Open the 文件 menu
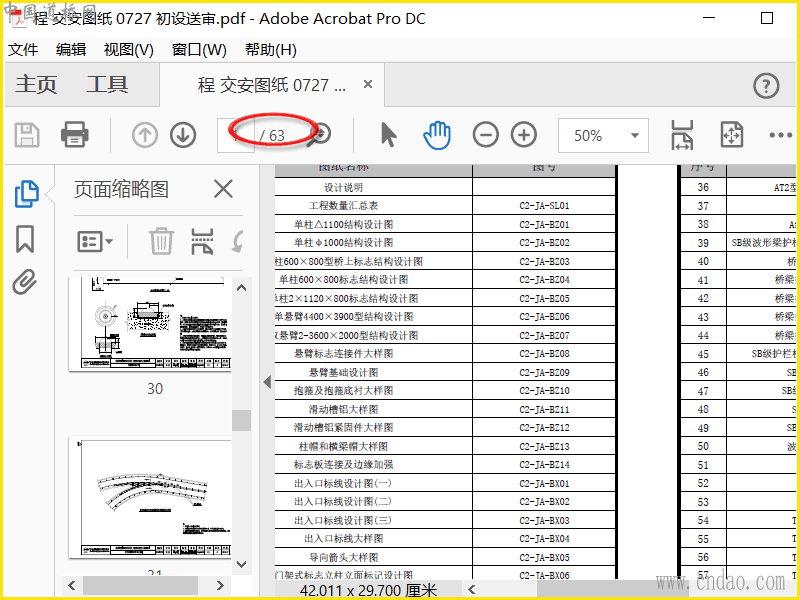 point(23,50)
